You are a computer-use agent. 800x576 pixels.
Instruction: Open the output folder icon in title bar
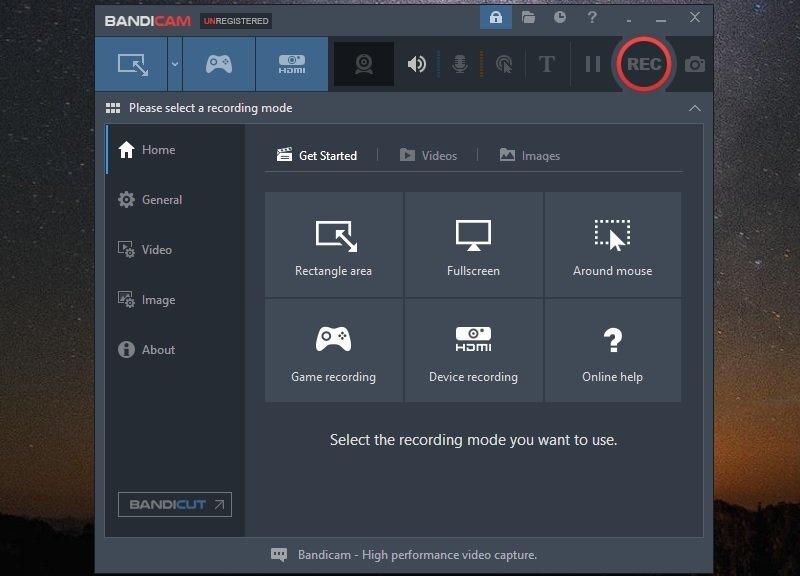[528, 18]
